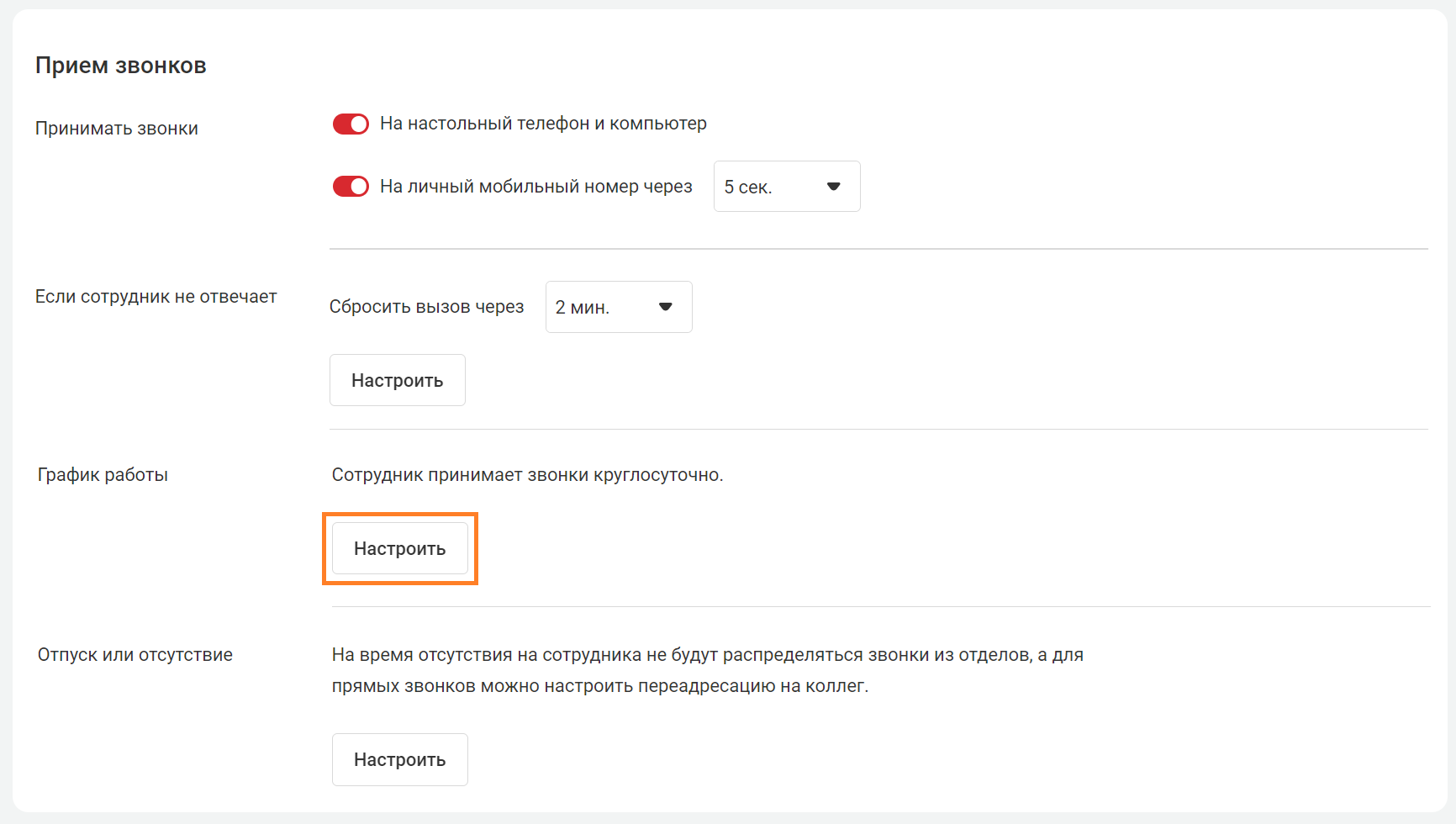The image size is (1456, 824).
Task: Click the line starting На время отсутствия
Action: tap(707, 655)
